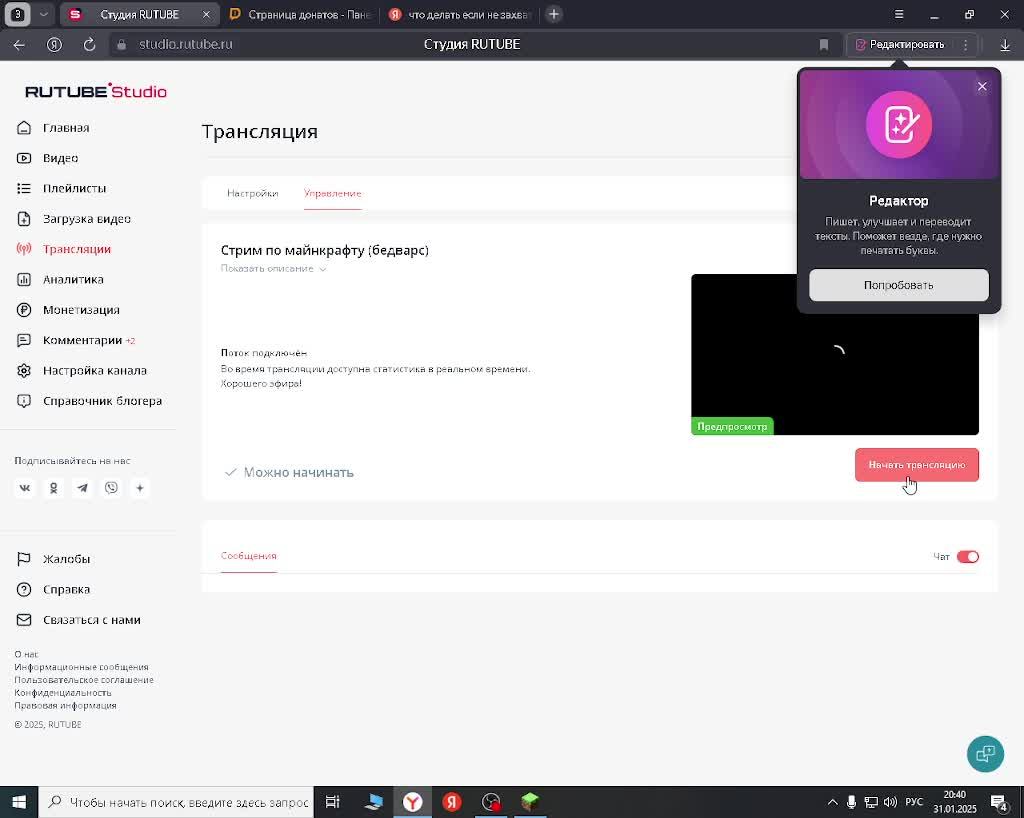Click the microphone icon in the system tray
The height and width of the screenshot is (818, 1024).
click(x=852, y=802)
